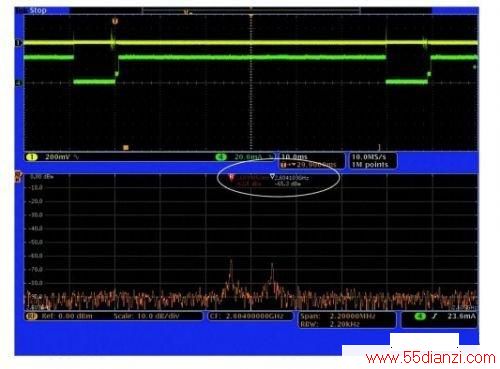Click the green channel 4 badge

pyautogui.click(x=221, y=157)
